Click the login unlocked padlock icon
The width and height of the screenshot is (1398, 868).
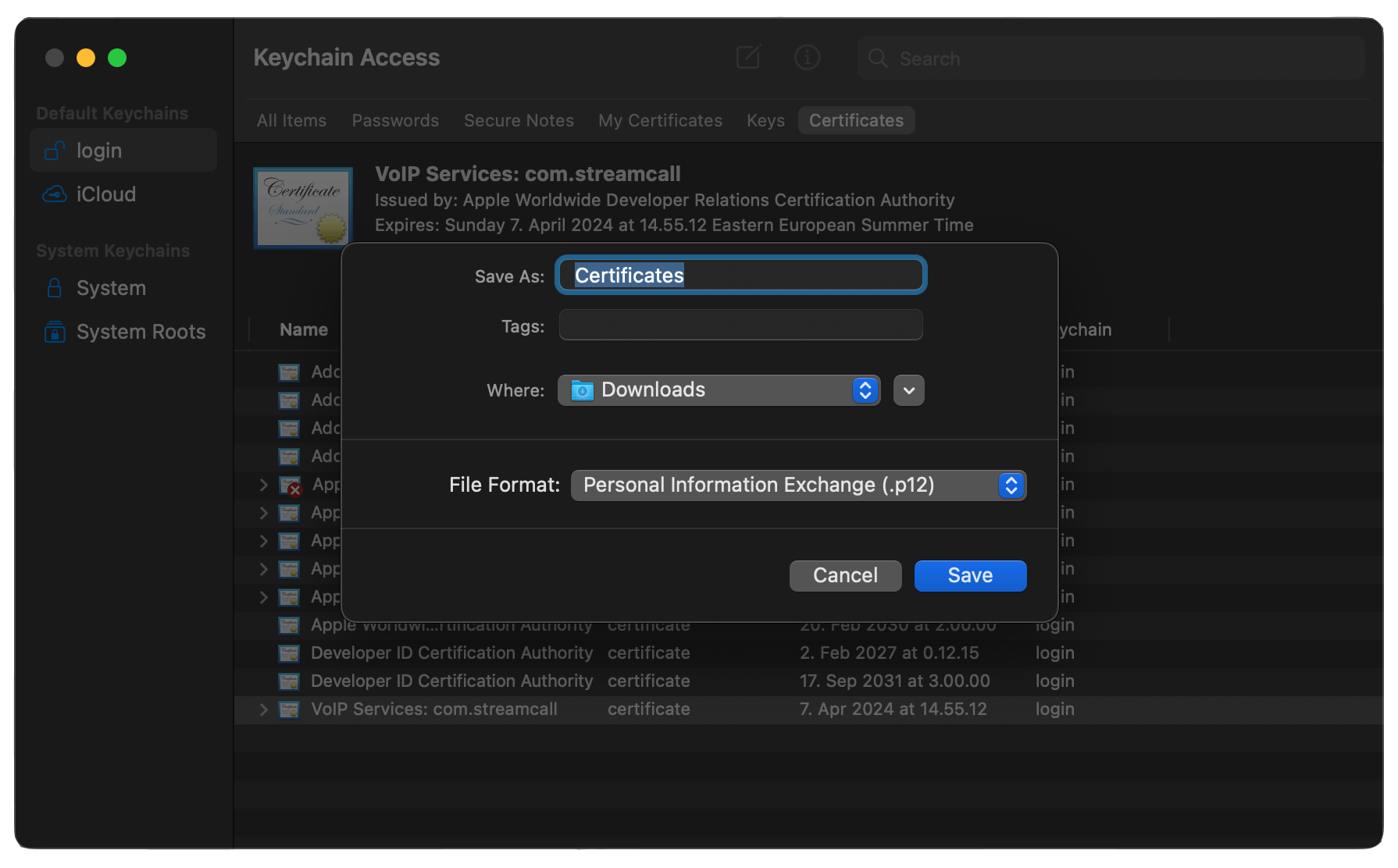(x=54, y=150)
